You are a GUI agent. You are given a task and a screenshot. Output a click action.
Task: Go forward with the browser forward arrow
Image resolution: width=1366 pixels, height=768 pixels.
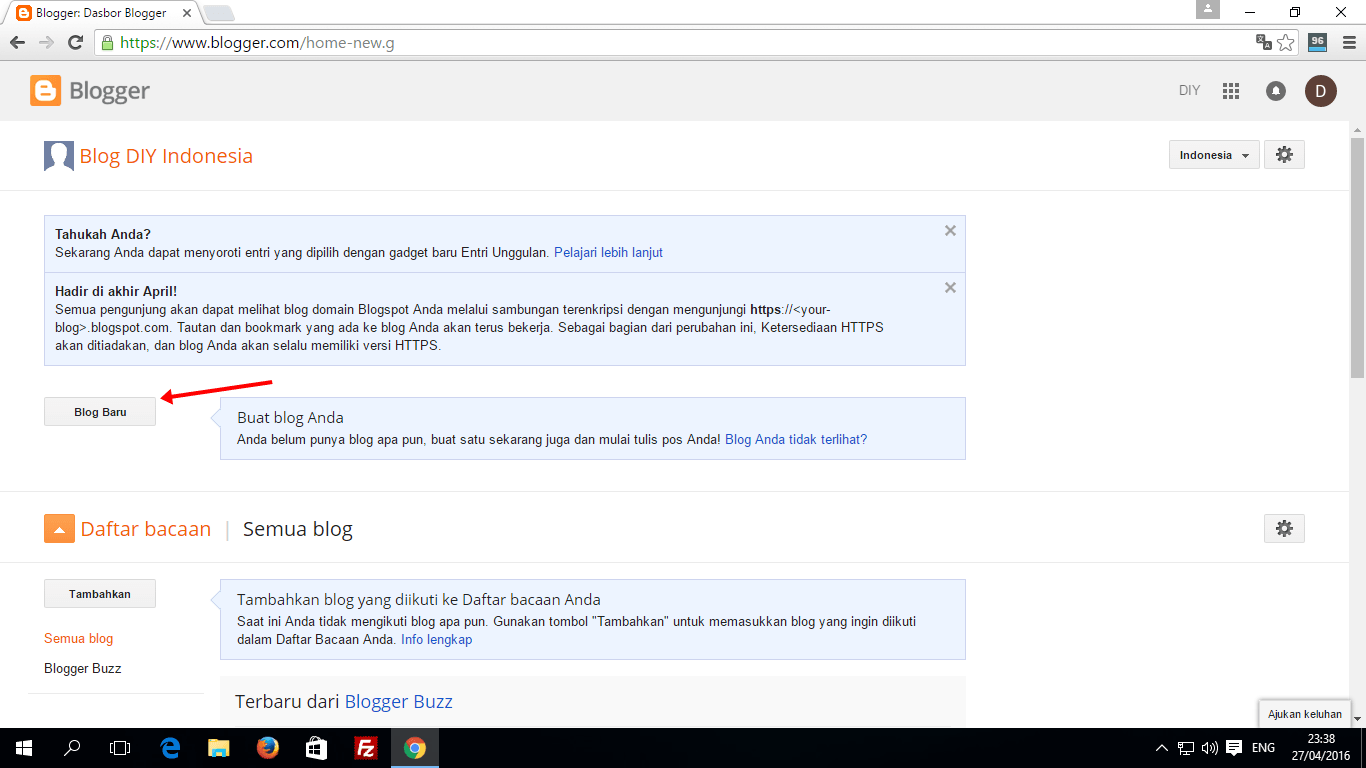tap(46, 43)
